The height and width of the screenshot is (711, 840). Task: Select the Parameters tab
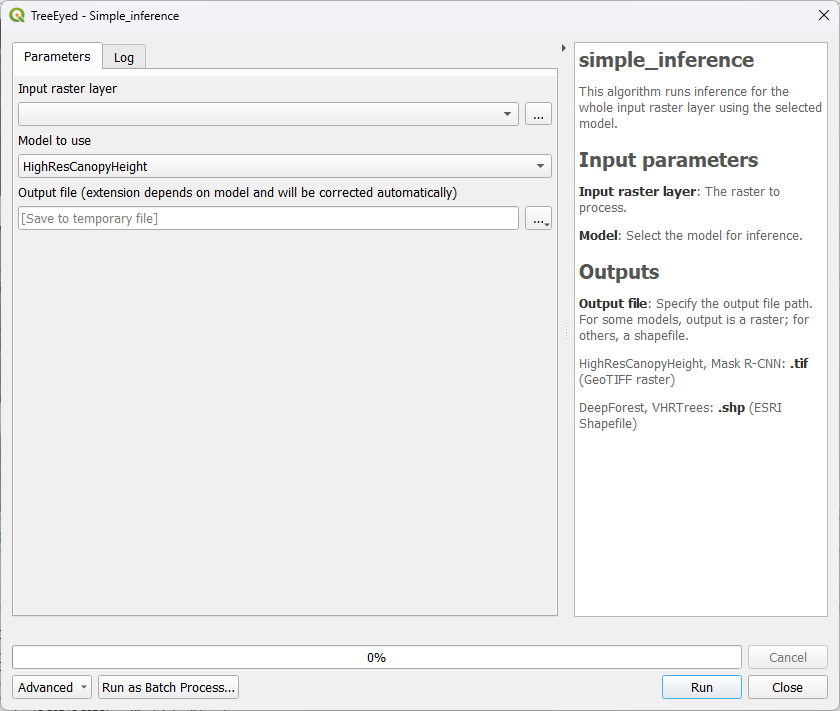57,56
